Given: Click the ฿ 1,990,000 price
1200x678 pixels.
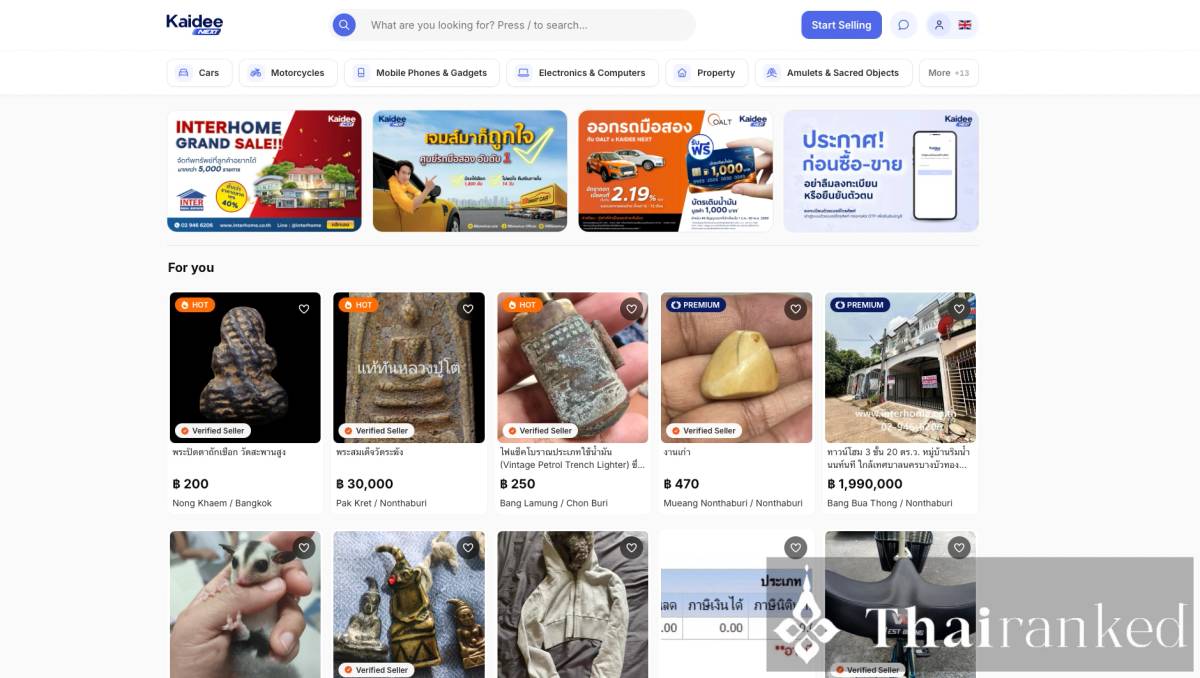Looking at the screenshot, I should pyautogui.click(x=865, y=484).
